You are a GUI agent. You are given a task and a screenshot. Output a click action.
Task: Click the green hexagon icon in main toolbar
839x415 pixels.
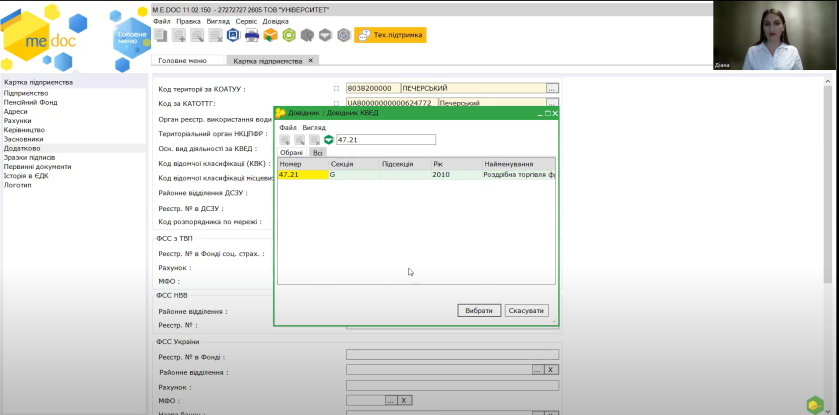point(288,35)
